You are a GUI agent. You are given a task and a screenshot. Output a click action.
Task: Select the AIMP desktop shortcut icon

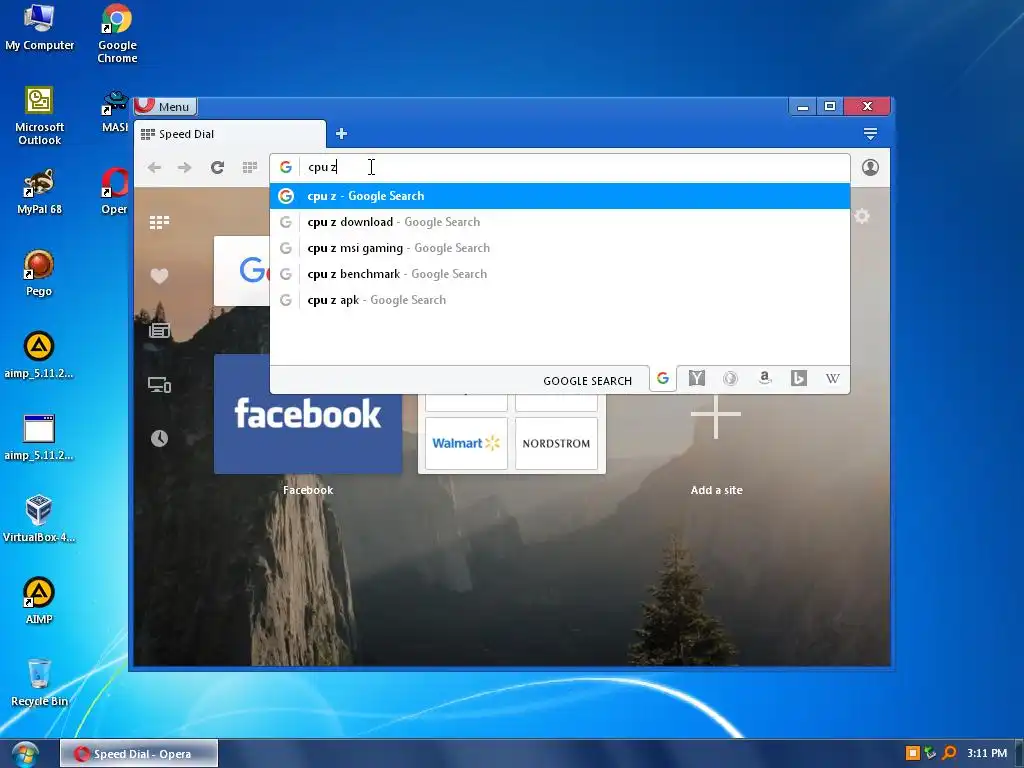click(x=39, y=600)
